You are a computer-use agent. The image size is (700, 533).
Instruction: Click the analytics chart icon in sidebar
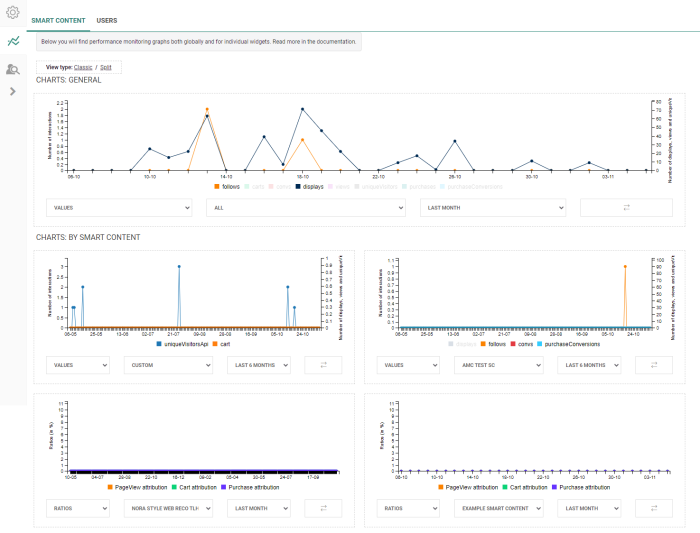(13, 42)
